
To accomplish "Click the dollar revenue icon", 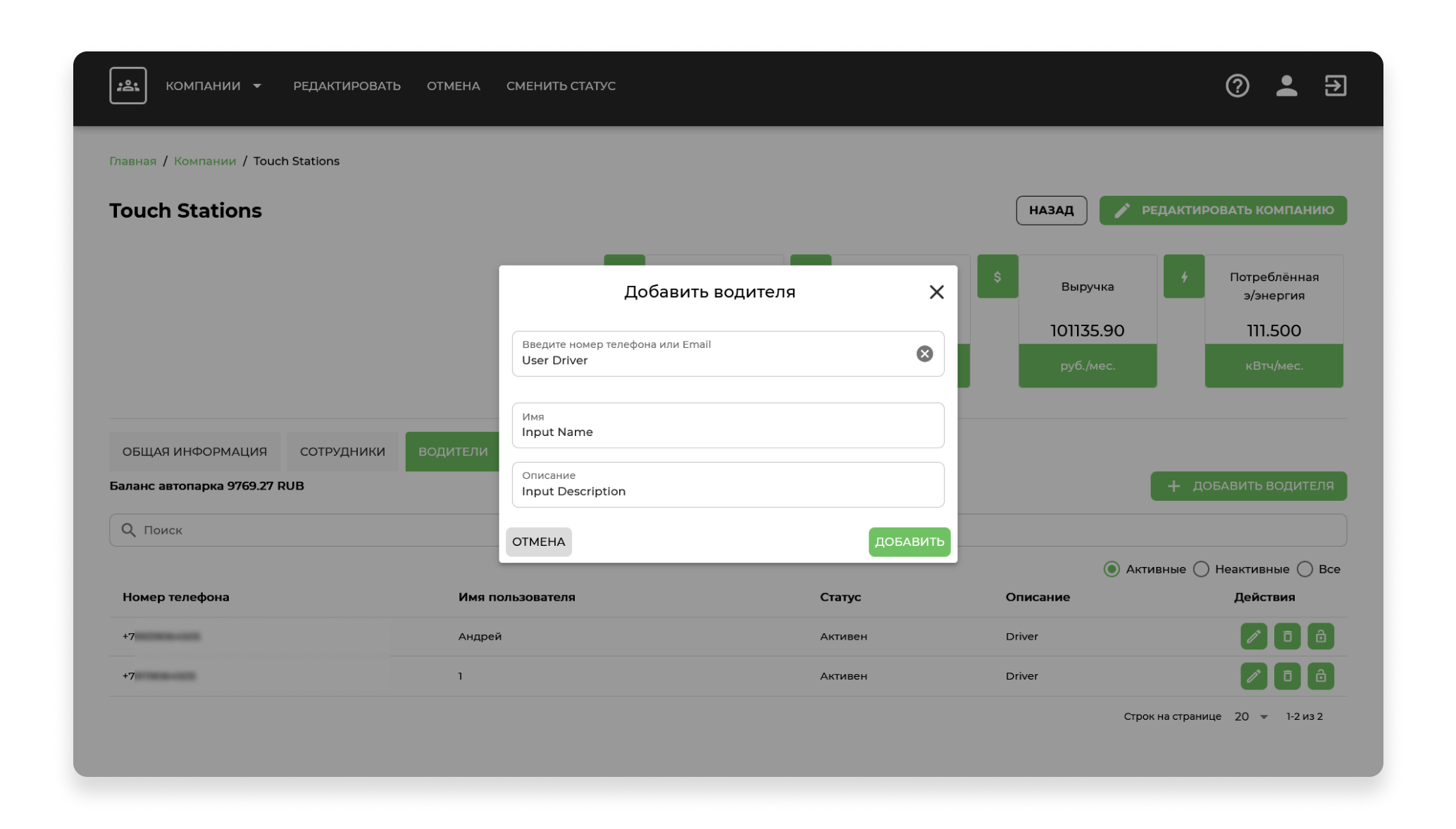I will coord(997,276).
